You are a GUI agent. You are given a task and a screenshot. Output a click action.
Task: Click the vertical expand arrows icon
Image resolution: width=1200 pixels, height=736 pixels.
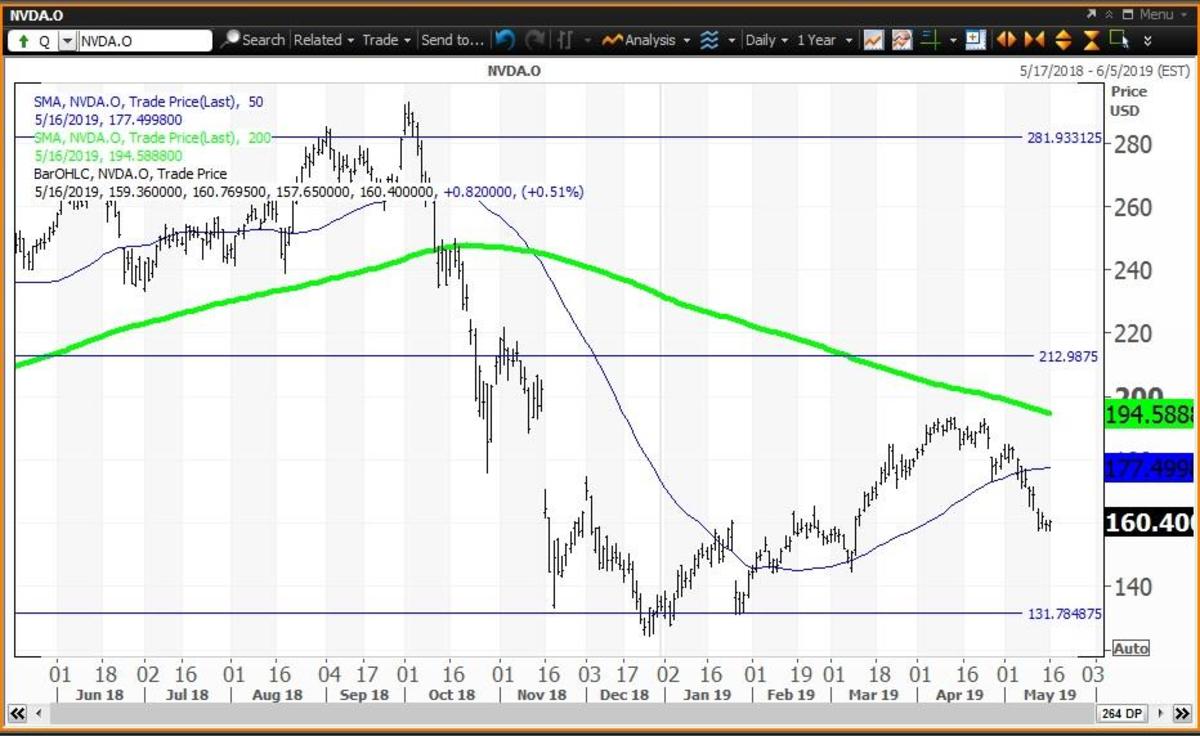click(x=1063, y=40)
